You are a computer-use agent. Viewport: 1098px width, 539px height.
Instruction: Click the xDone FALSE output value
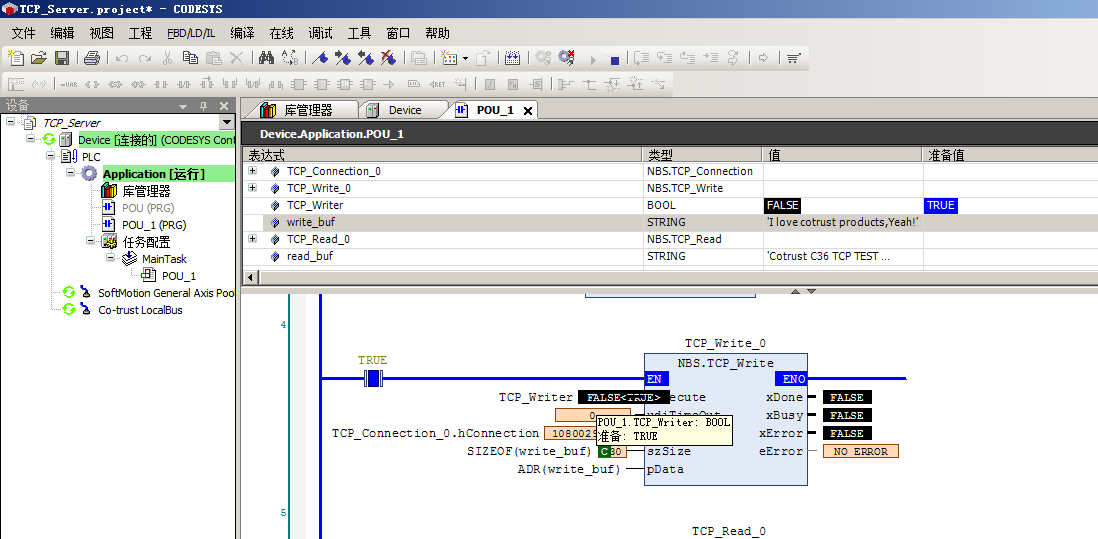click(x=847, y=398)
